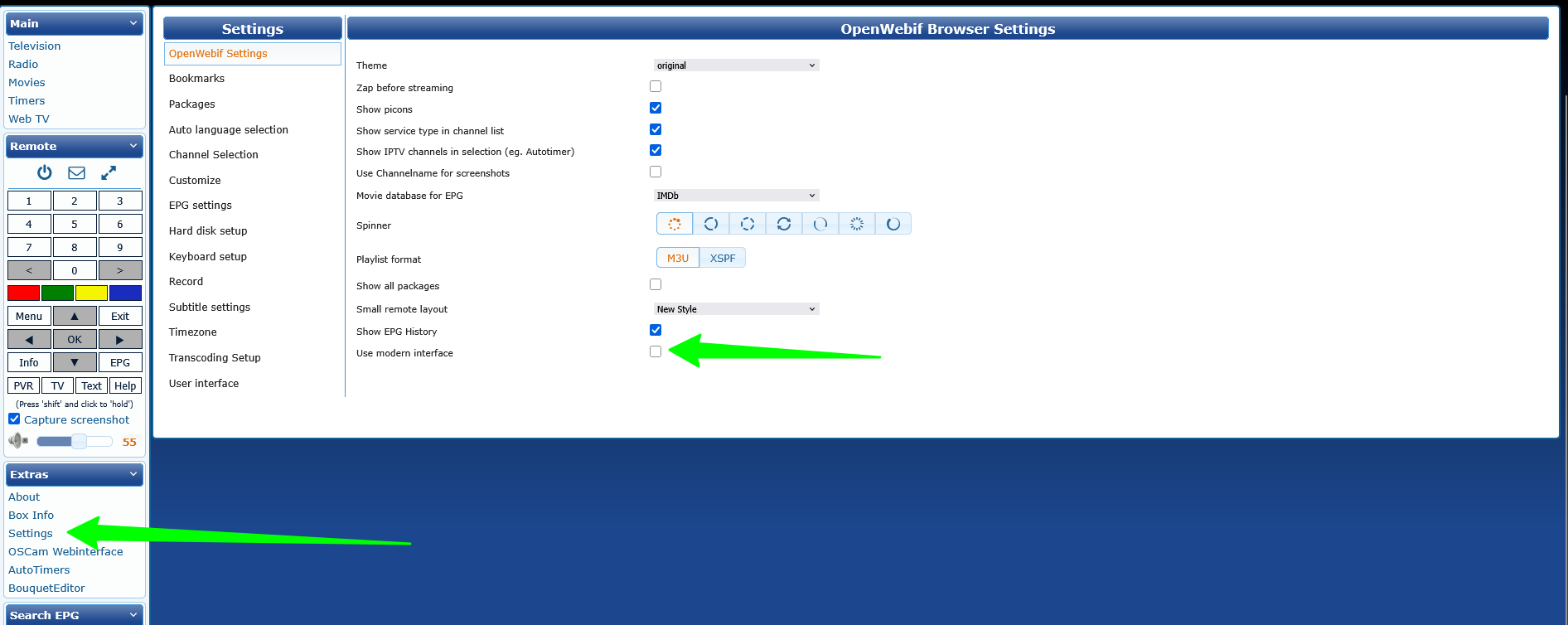Click the envelope message icon
Screen dimensions: 1568x625
click(x=76, y=172)
